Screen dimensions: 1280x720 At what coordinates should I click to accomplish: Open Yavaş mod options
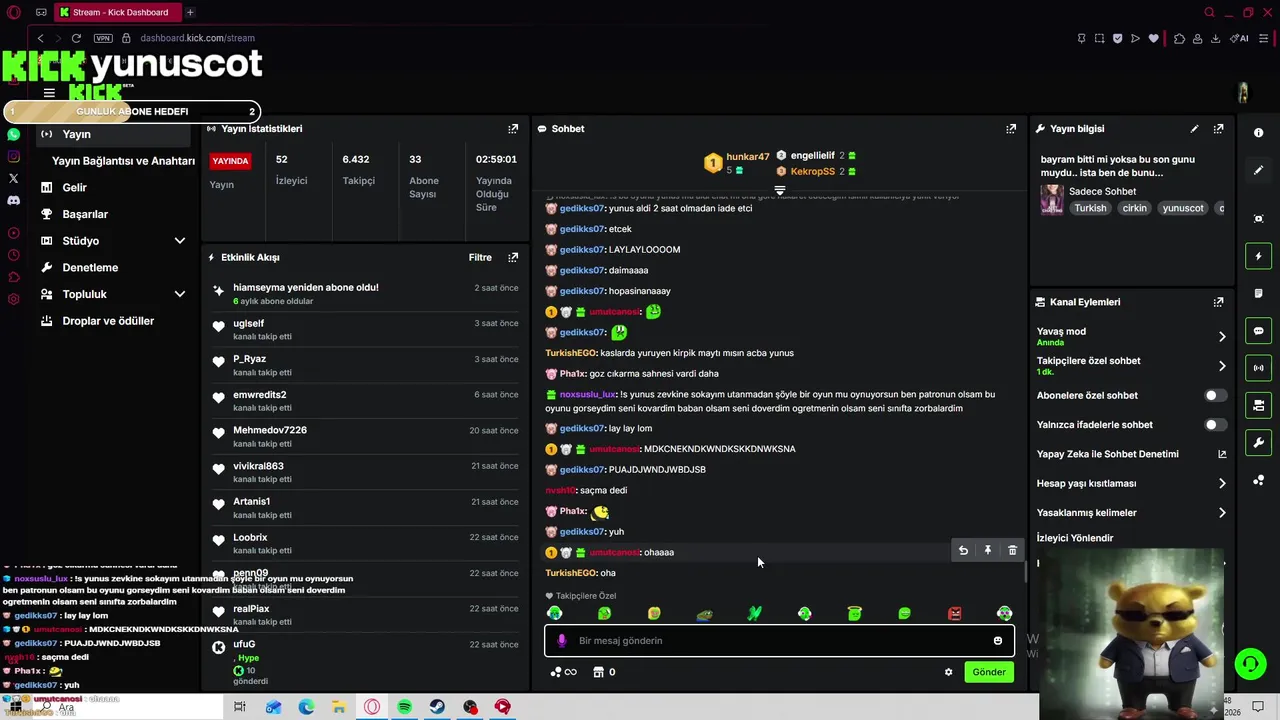(1131, 337)
